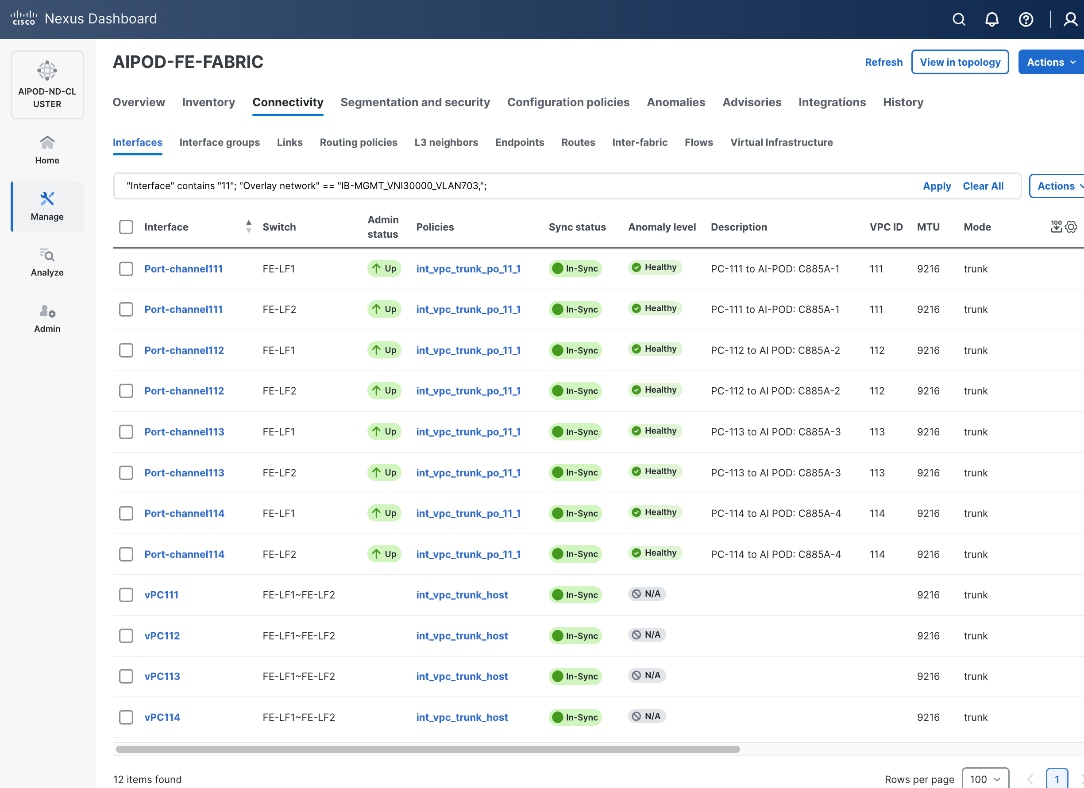Open Admin in the sidebar
This screenshot has height=788, width=1084.
pos(47,318)
